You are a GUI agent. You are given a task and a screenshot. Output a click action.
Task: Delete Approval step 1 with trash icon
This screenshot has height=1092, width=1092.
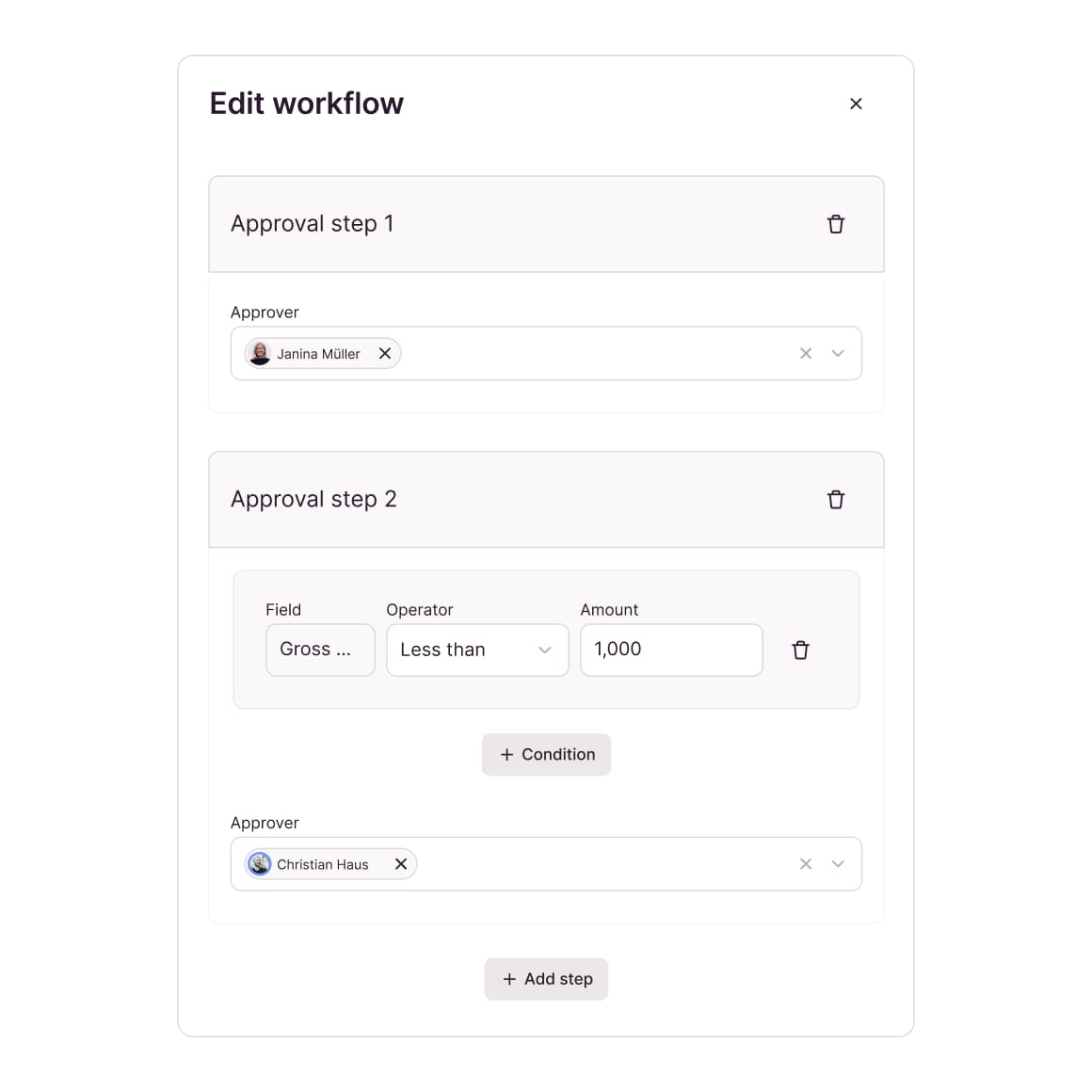[x=835, y=224]
